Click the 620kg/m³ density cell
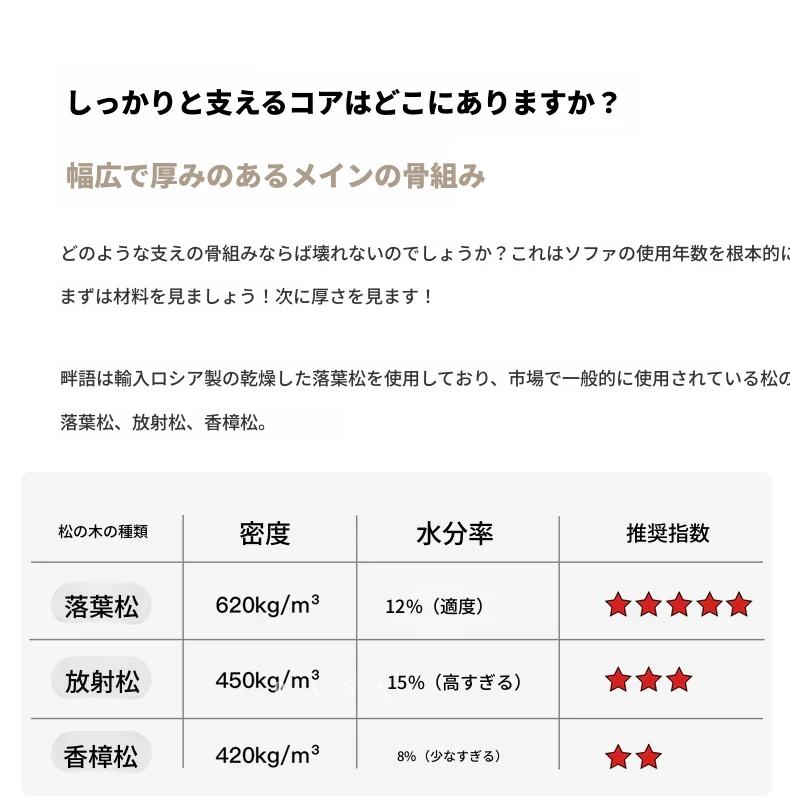 tap(267, 605)
